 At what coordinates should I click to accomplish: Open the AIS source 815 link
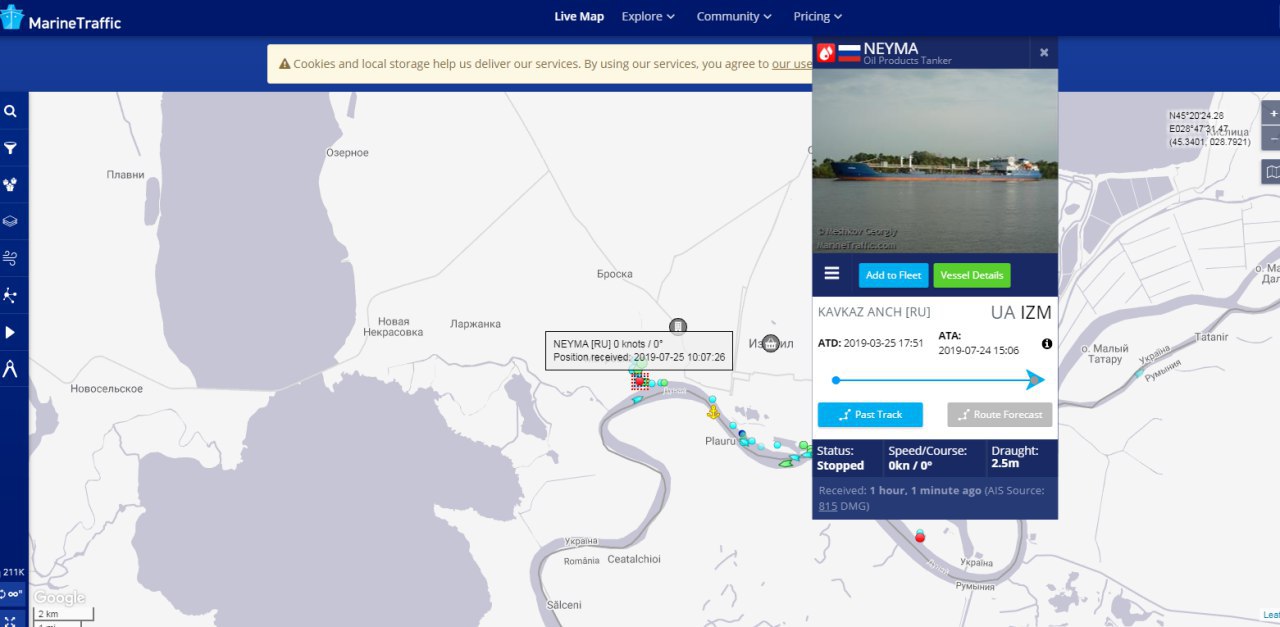click(x=828, y=506)
